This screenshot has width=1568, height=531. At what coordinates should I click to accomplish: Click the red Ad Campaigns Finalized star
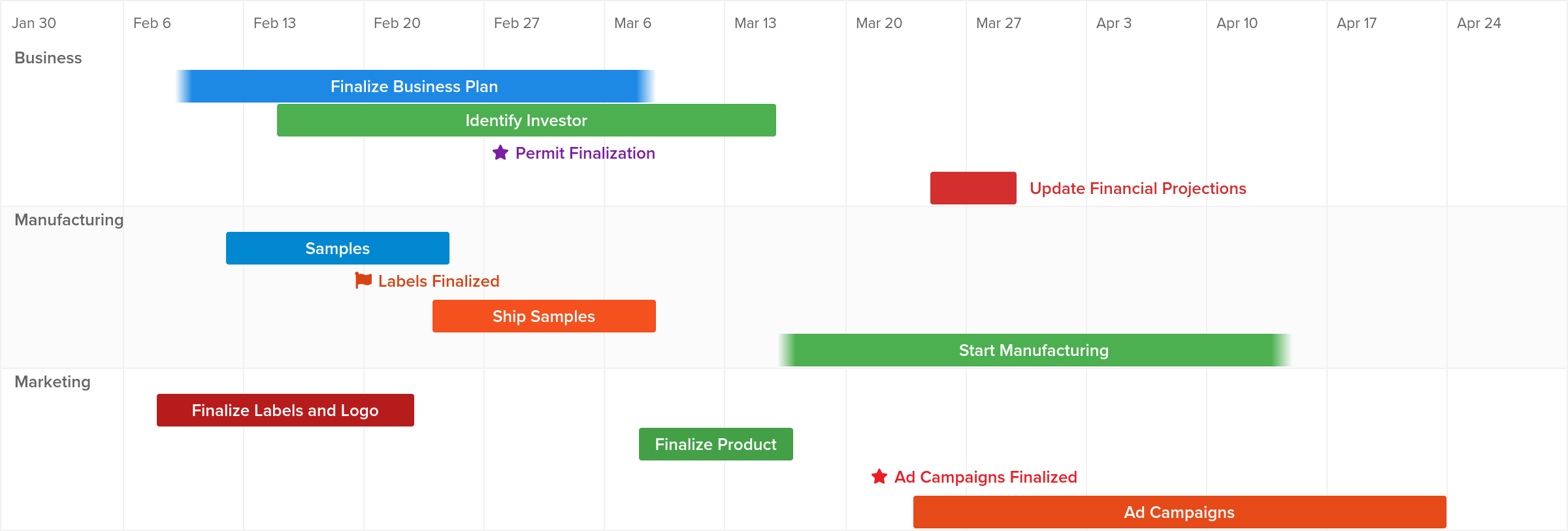[x=879, y=477]
